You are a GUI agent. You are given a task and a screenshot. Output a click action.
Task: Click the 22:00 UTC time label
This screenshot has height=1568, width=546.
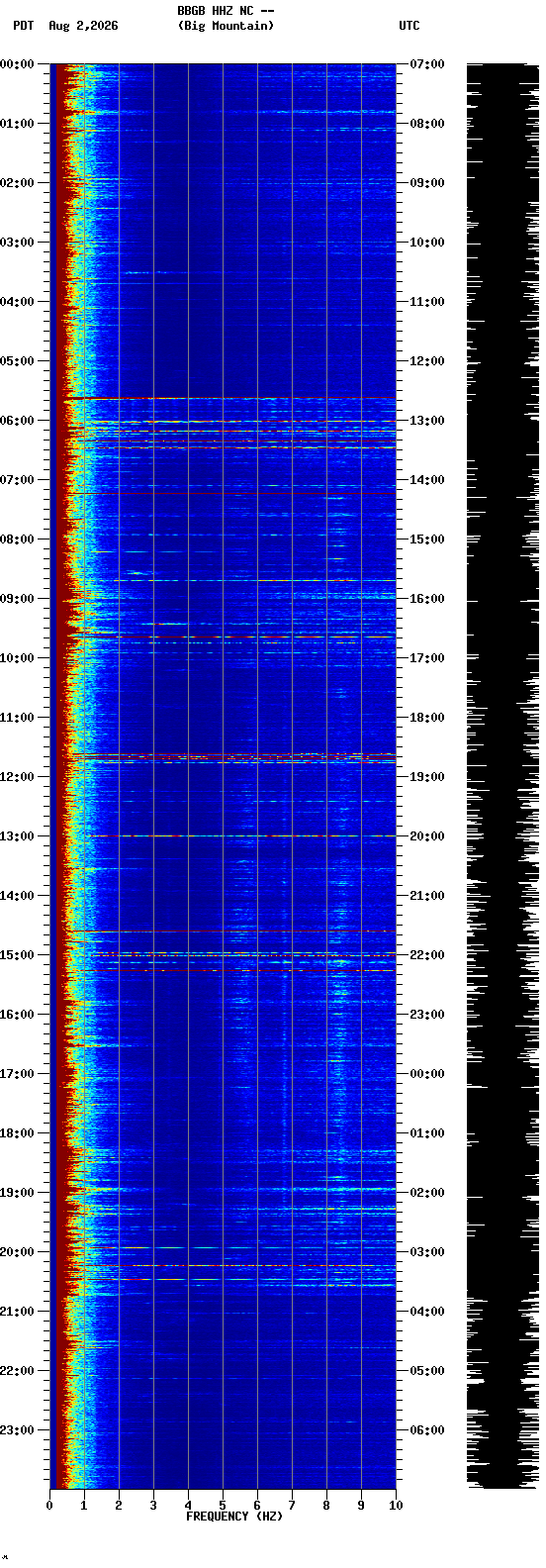tap(427, 955)
